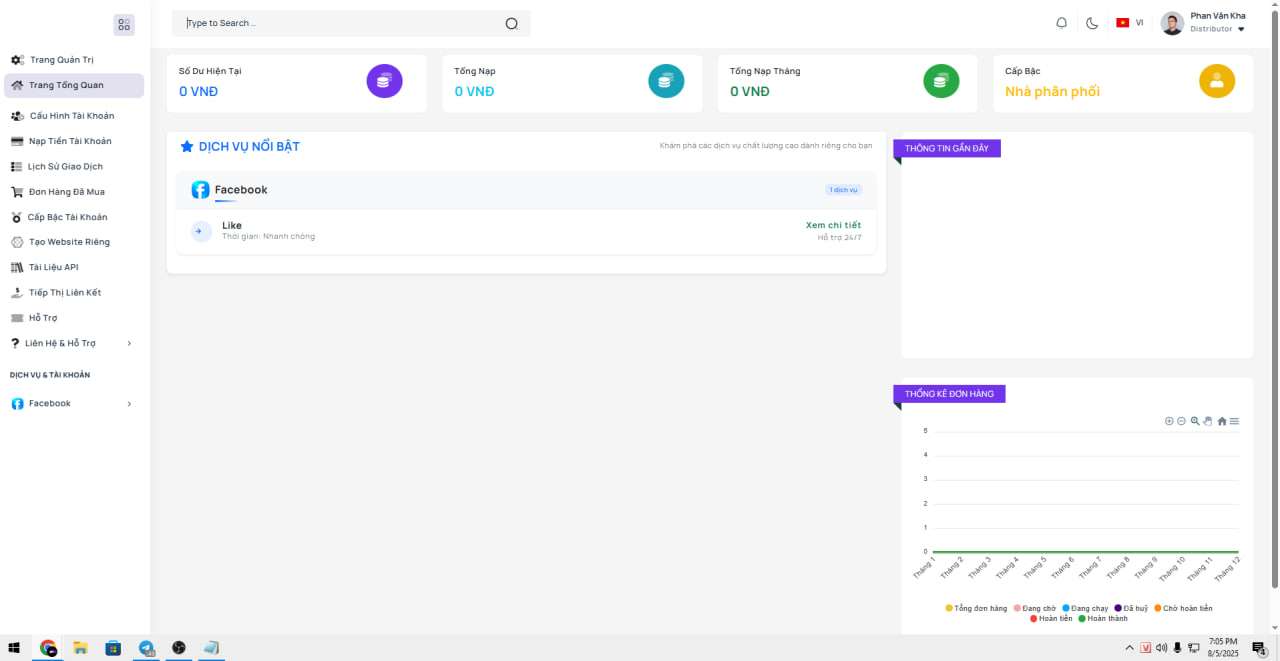Collapse the sidebar with the grid icon

(x=124, y=25)
